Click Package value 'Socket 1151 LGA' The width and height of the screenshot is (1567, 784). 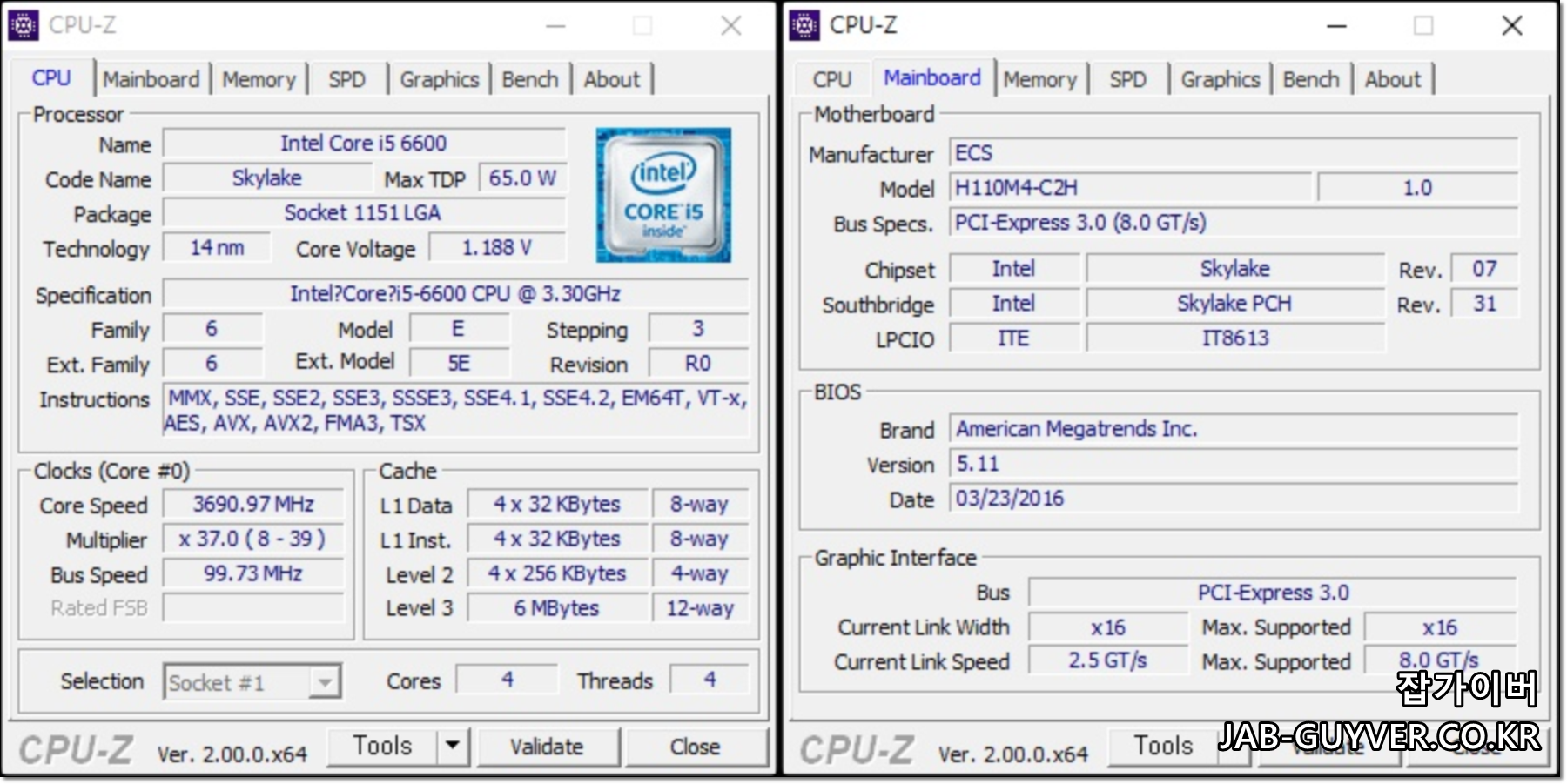[364, 212]
